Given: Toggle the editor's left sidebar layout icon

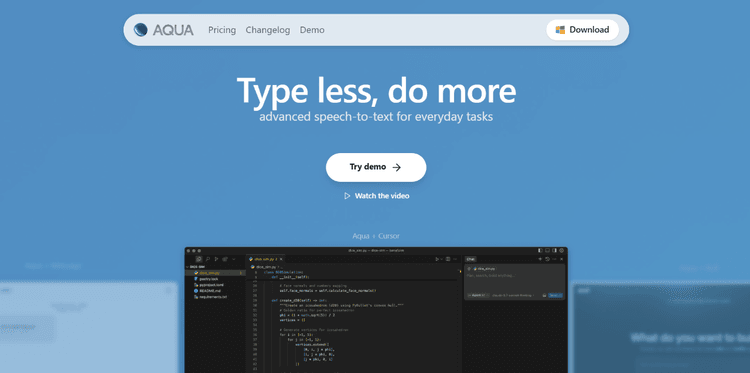Looking at the screenshot, I should pyautogui.click(x=540, y=250).
